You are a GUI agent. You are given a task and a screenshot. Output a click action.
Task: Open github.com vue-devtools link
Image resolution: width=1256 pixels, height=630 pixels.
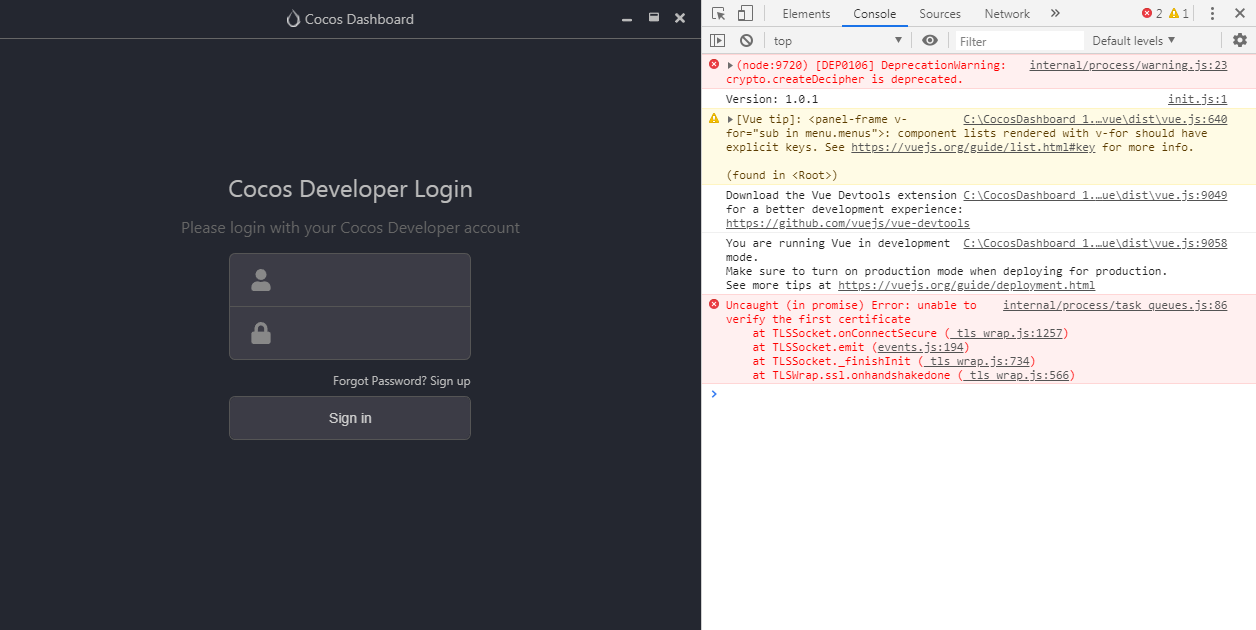tap(848, 223)
